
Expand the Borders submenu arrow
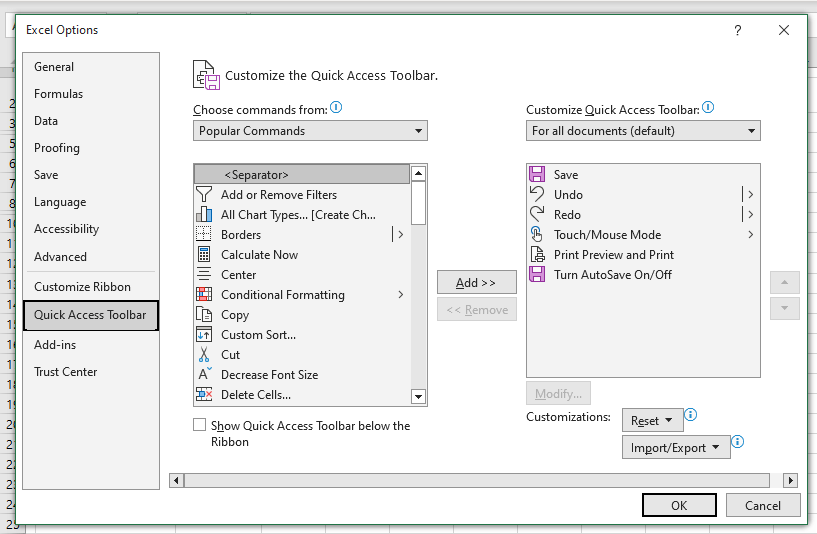coord(400,234)
